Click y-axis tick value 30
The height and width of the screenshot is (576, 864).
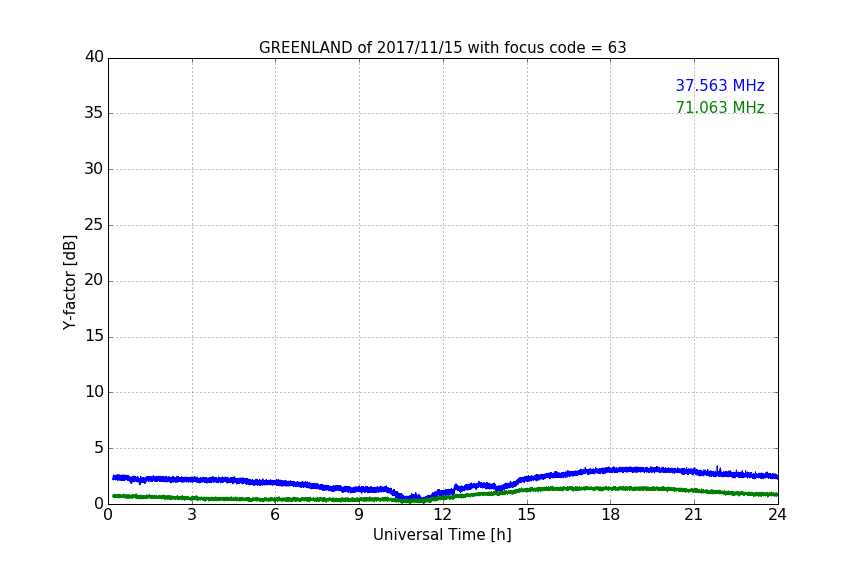point(94,169)
